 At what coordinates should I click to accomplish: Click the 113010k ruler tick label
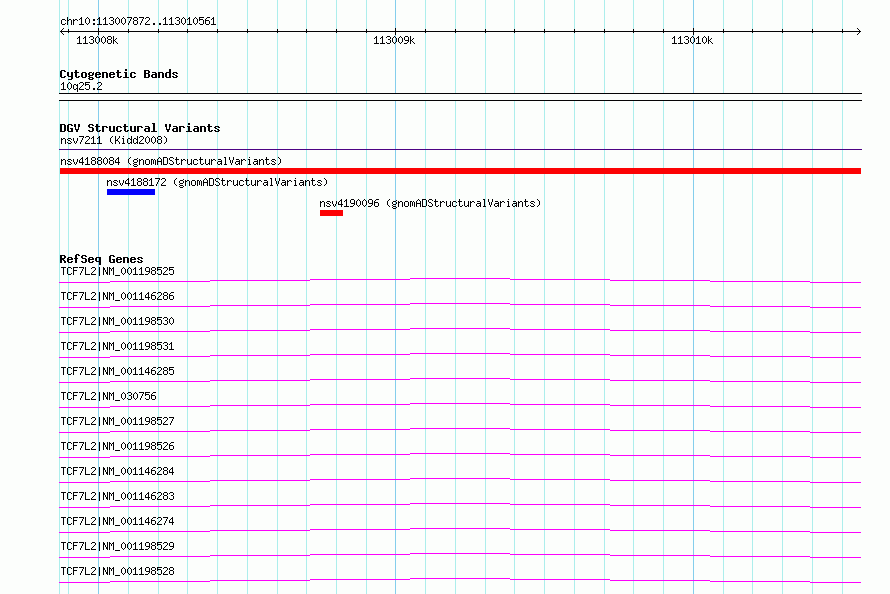[x=692, y=40]
